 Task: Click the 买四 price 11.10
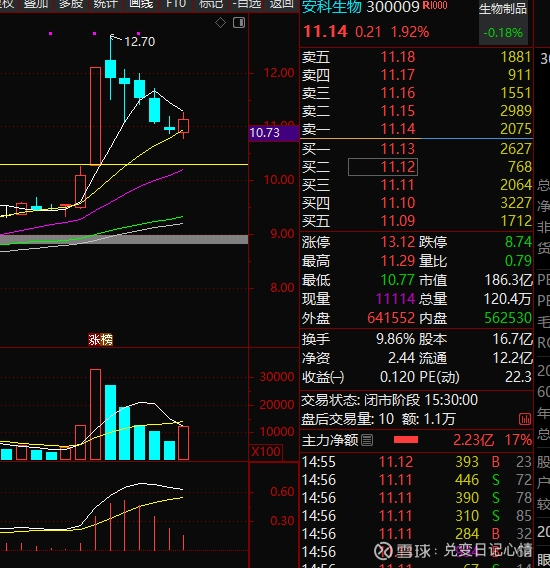point(397,203)
